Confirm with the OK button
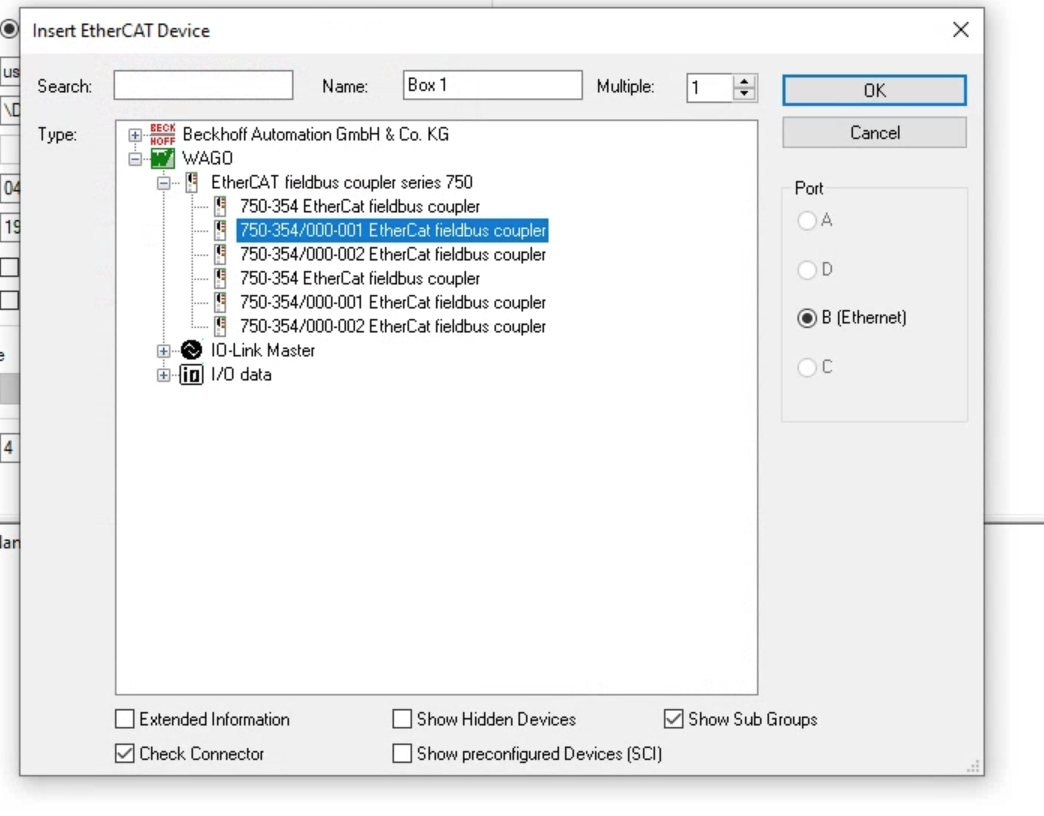 tap(874, 90)
